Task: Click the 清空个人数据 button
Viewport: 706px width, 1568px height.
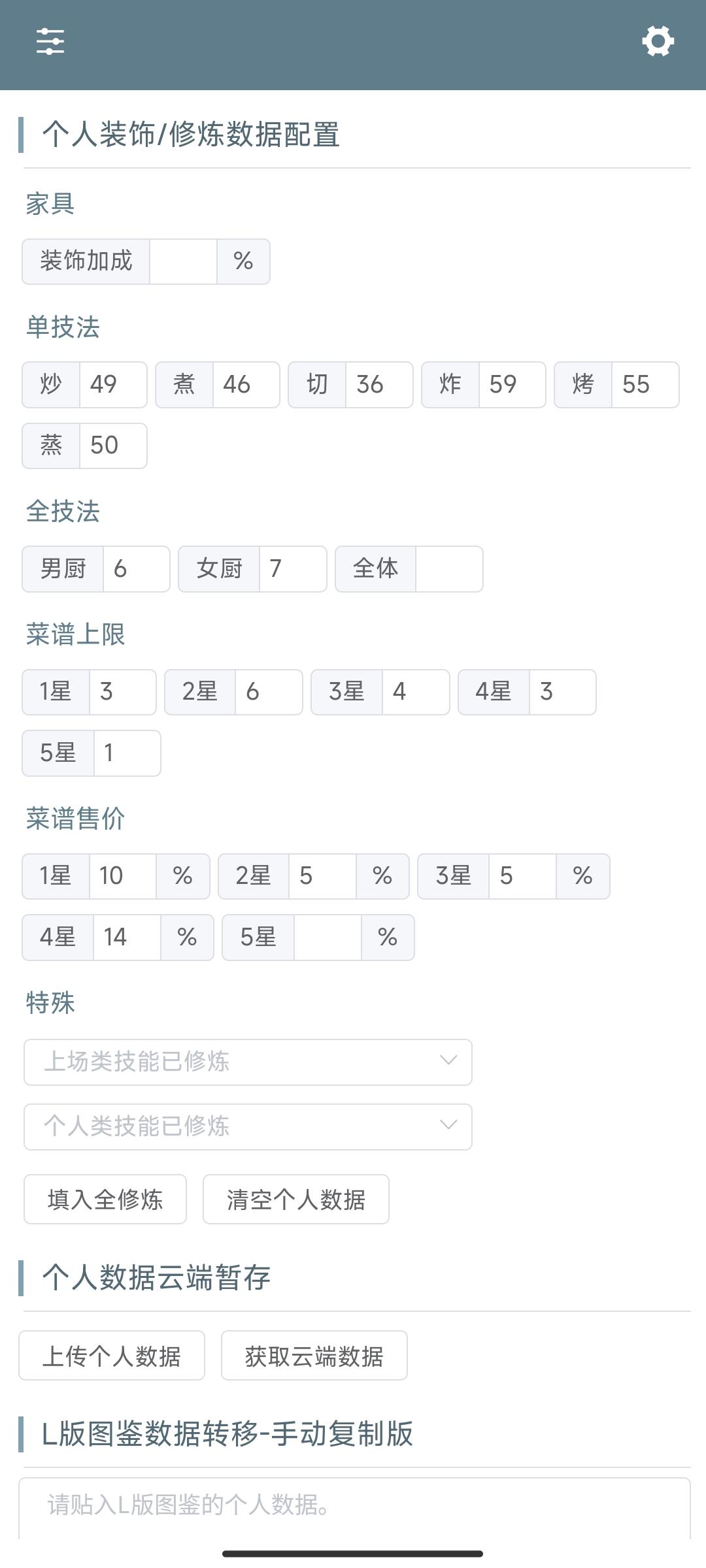Action: pos(296,1200)
